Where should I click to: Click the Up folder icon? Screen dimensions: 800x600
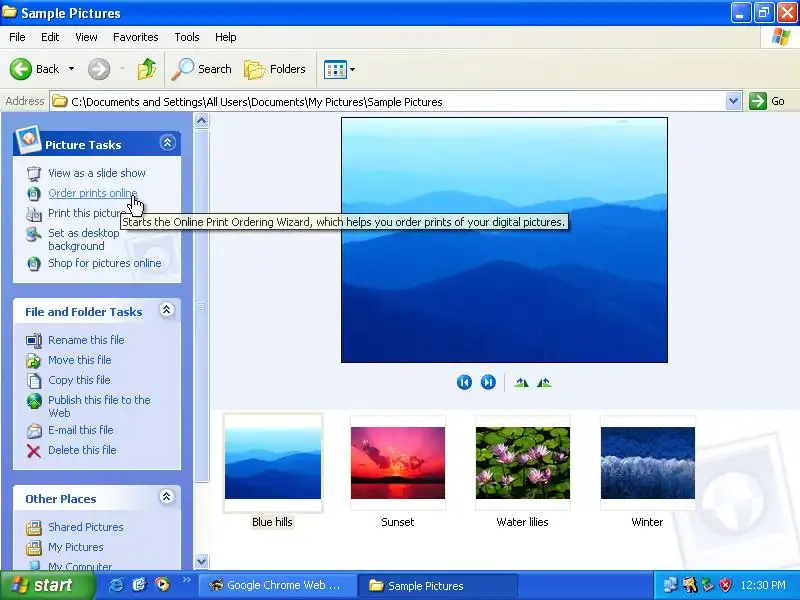(x=147, y=69)
